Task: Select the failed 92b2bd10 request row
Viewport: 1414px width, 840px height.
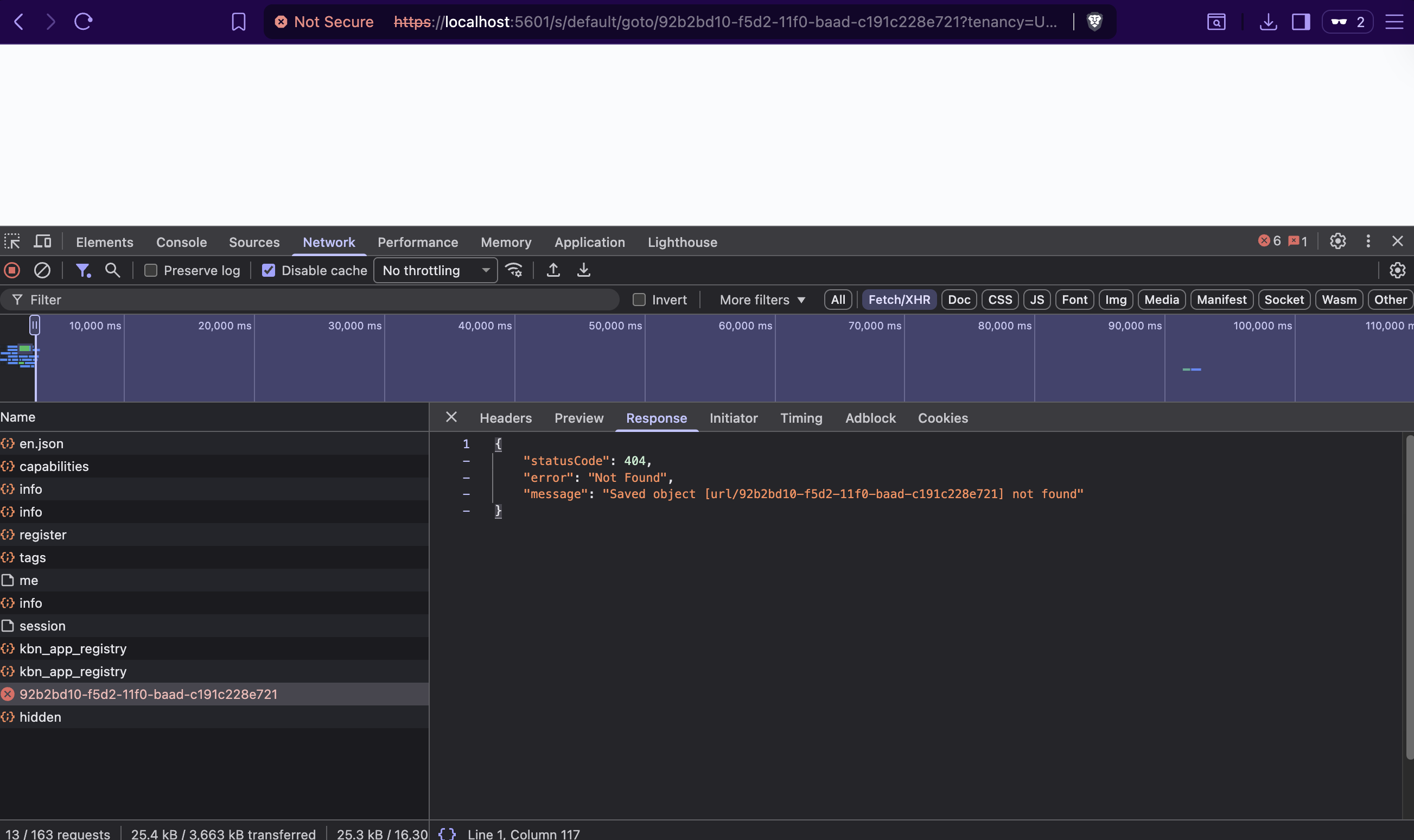Action: click(x=148, y=694)
